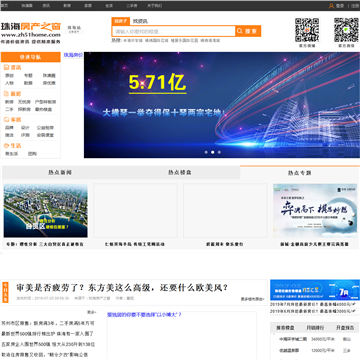The height and width of the screenshot is (360, 360).
Task: Open 首页 in top navigation bar
Action: [4, 6]
